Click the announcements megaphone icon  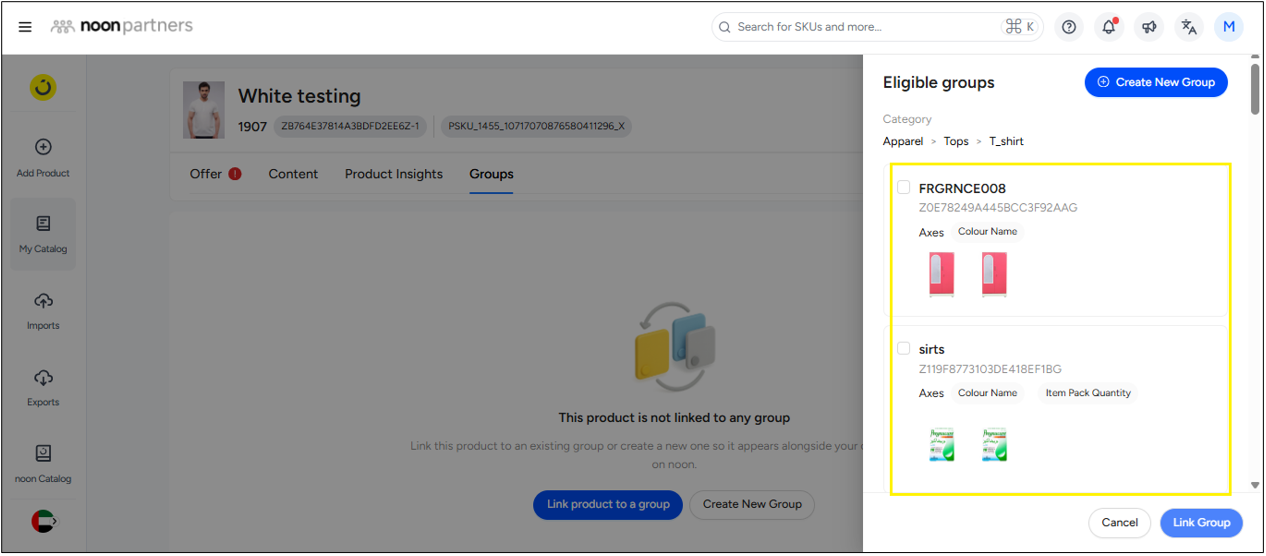point(1148,27)
